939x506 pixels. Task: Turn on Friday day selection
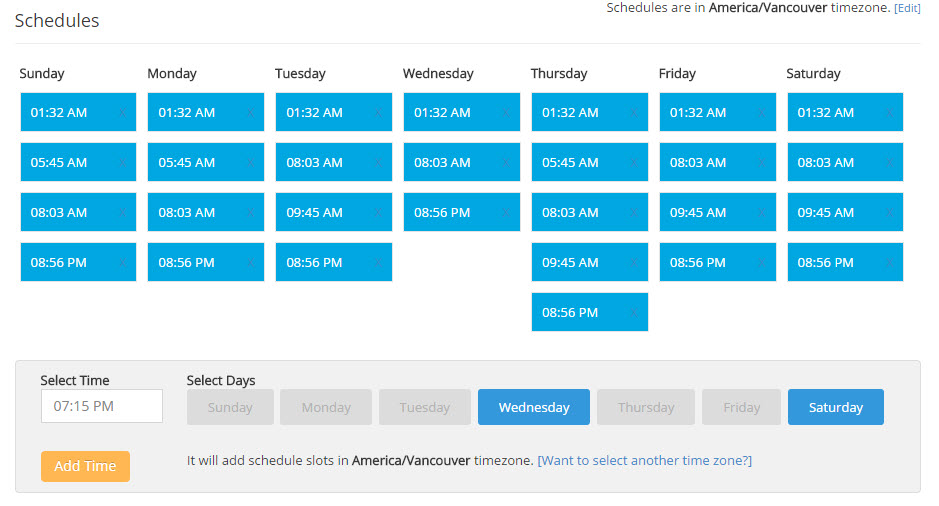point(742,407)
